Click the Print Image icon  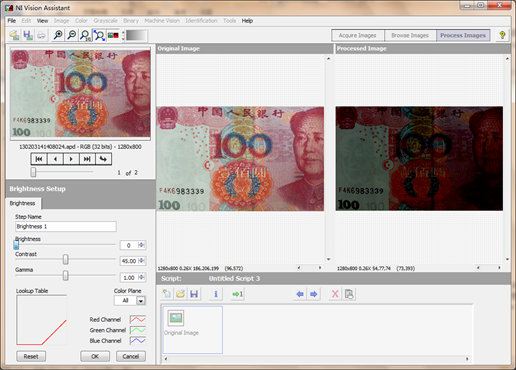pyautogui.click(x=41, y=35)
